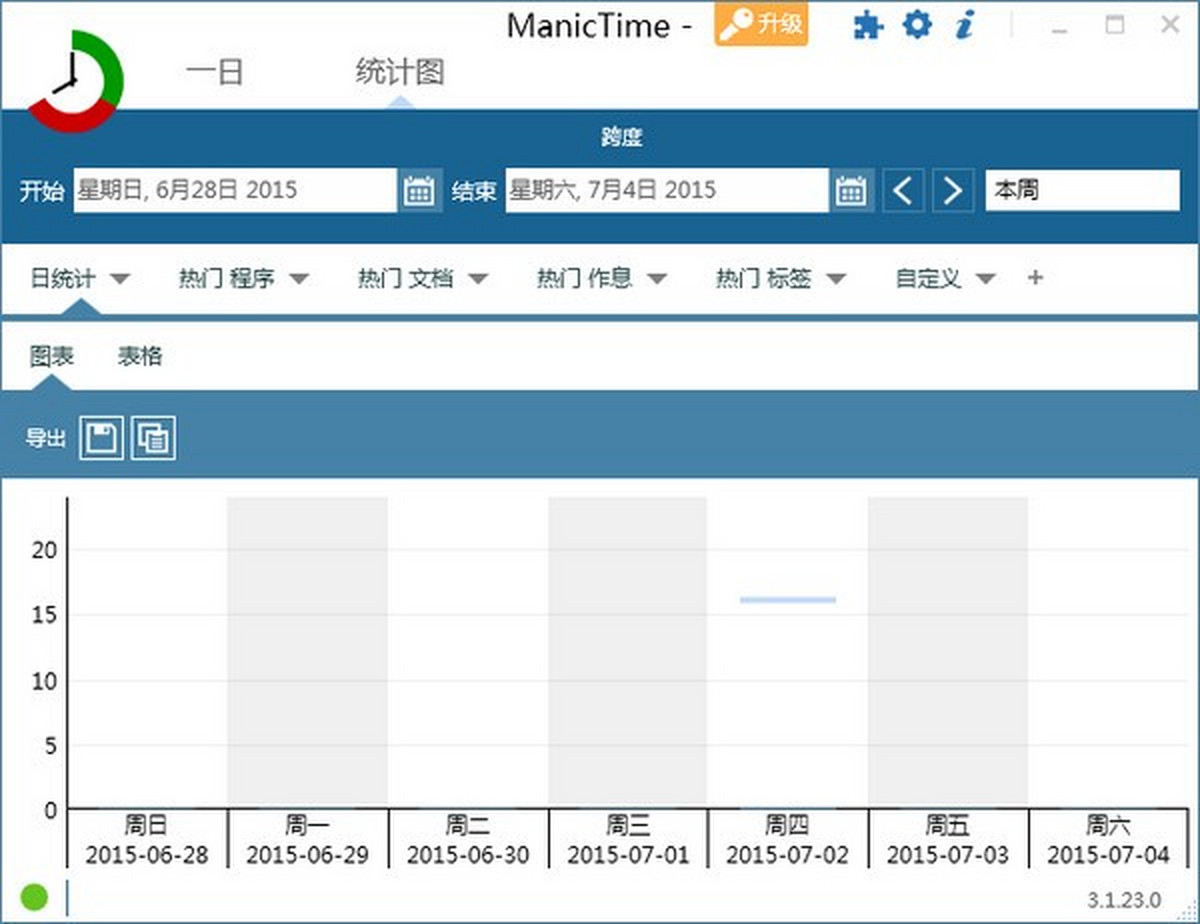Copy chart using export clipboard icon
Viewport: 1200px width, 924px height.
point(153,438)
